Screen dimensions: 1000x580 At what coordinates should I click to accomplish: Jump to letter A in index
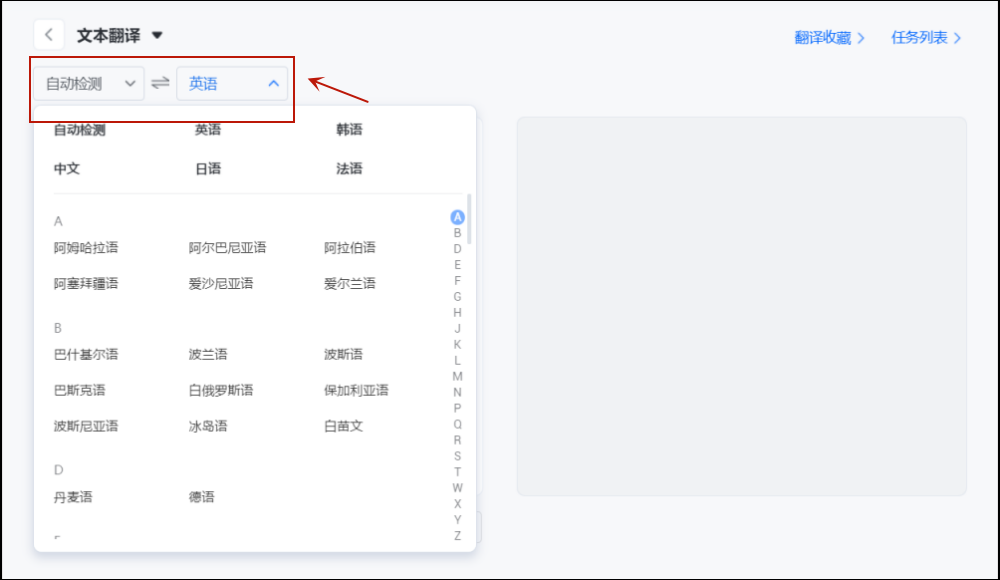tap(457, 217)
